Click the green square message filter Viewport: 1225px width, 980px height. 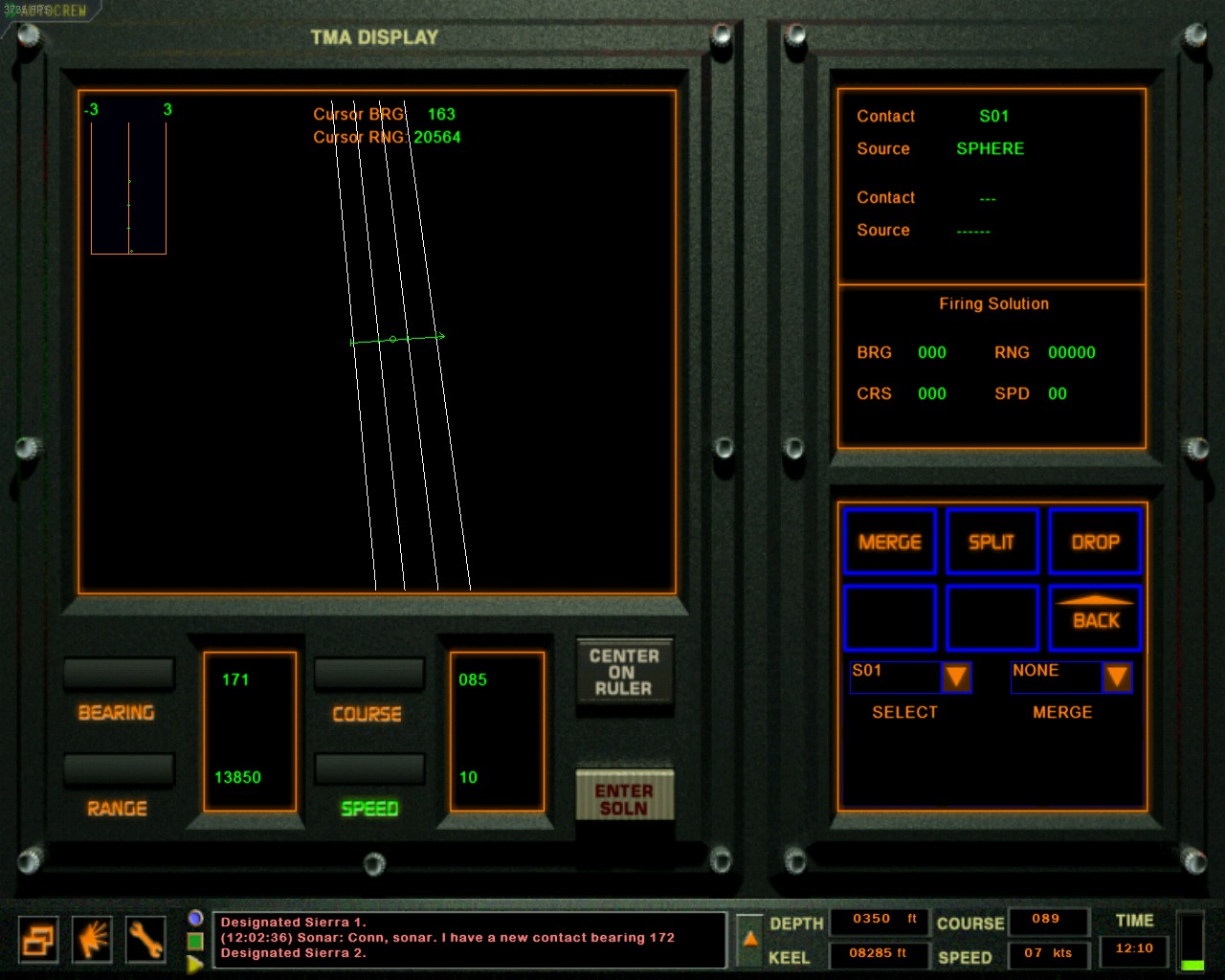(x=195, y=942)
